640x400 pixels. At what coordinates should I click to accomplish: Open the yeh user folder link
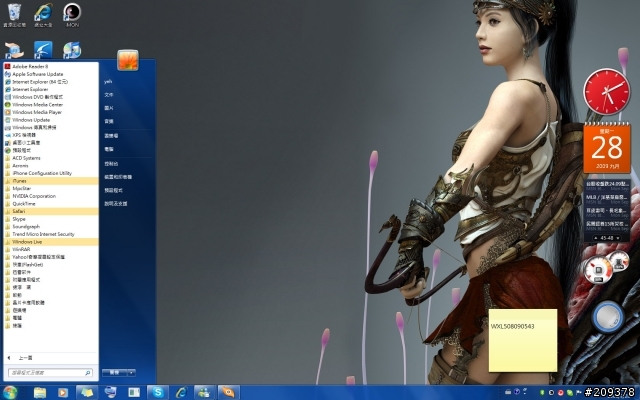pos(108,81)
